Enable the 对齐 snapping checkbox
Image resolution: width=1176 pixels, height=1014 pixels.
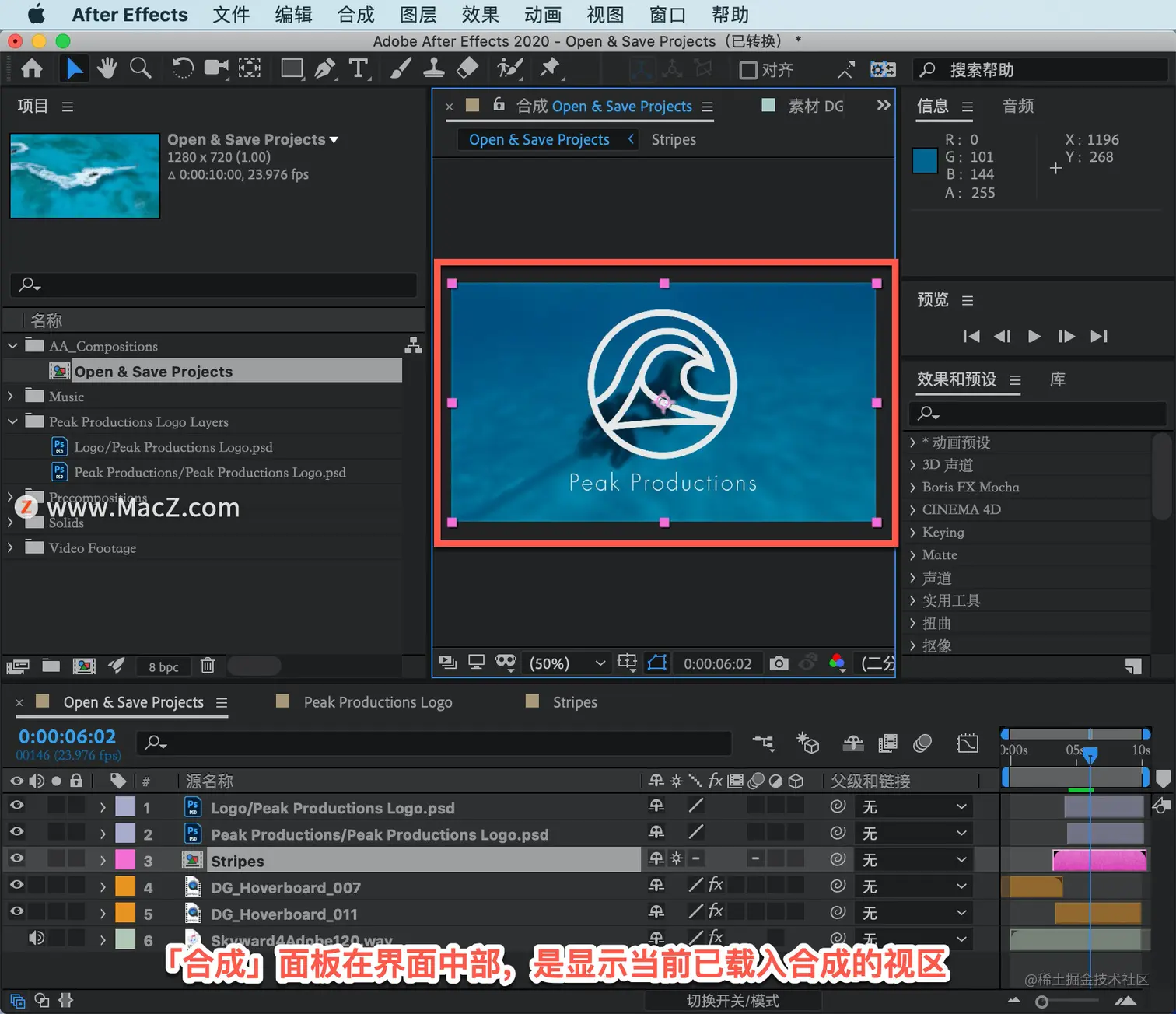pos(748,70)
